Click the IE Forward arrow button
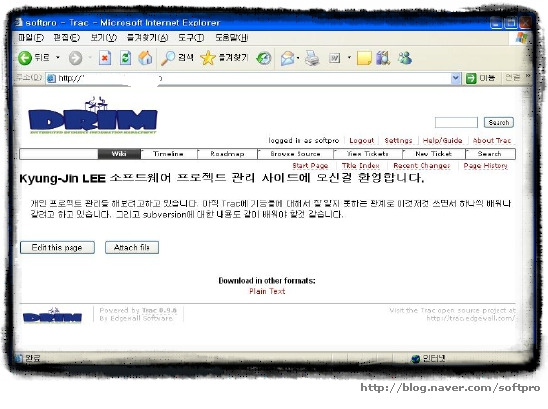Screen dimensions: 548x409 click(x=75, y=58)
